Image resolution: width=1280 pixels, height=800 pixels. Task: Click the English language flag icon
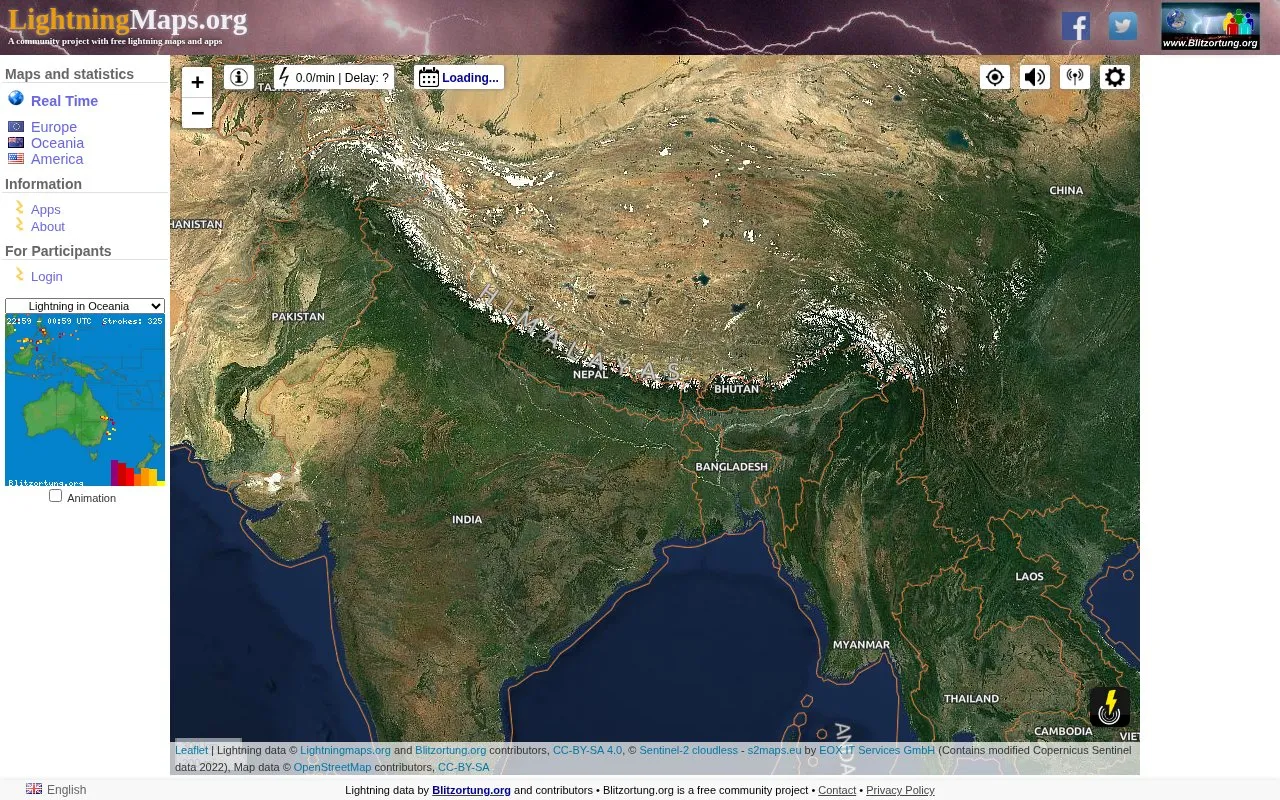click(34, 789)
